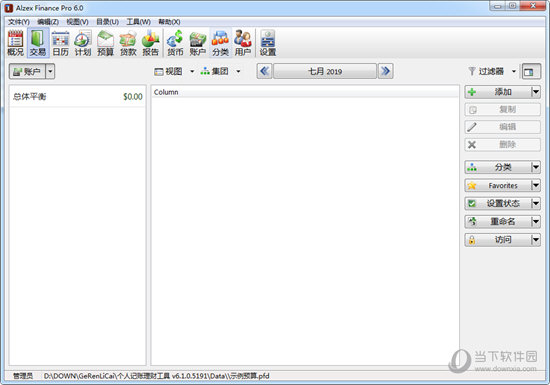Open the 目录(U) menu
Viewport: 550px width, 385px height.
tap(107, 22)
